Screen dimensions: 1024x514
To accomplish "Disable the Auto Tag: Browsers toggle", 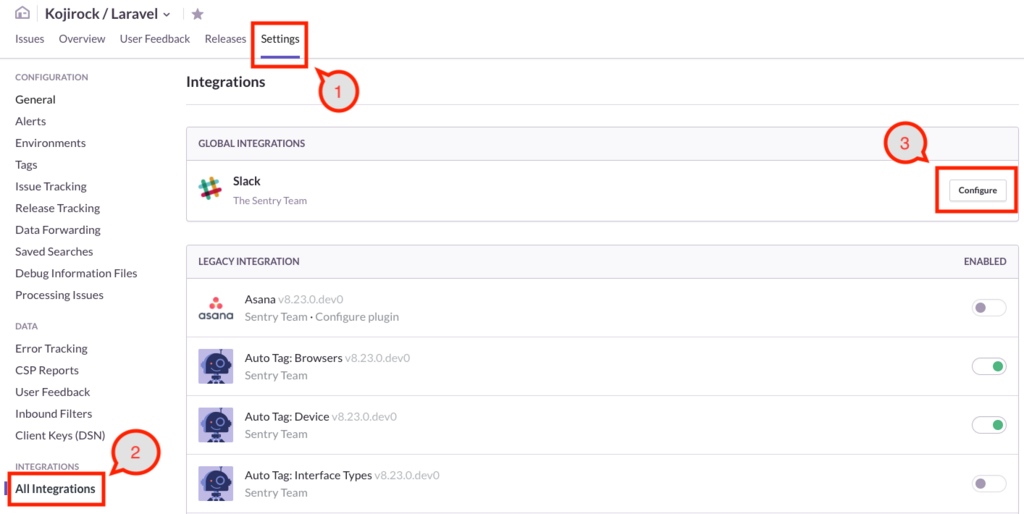I will [989, 366].
